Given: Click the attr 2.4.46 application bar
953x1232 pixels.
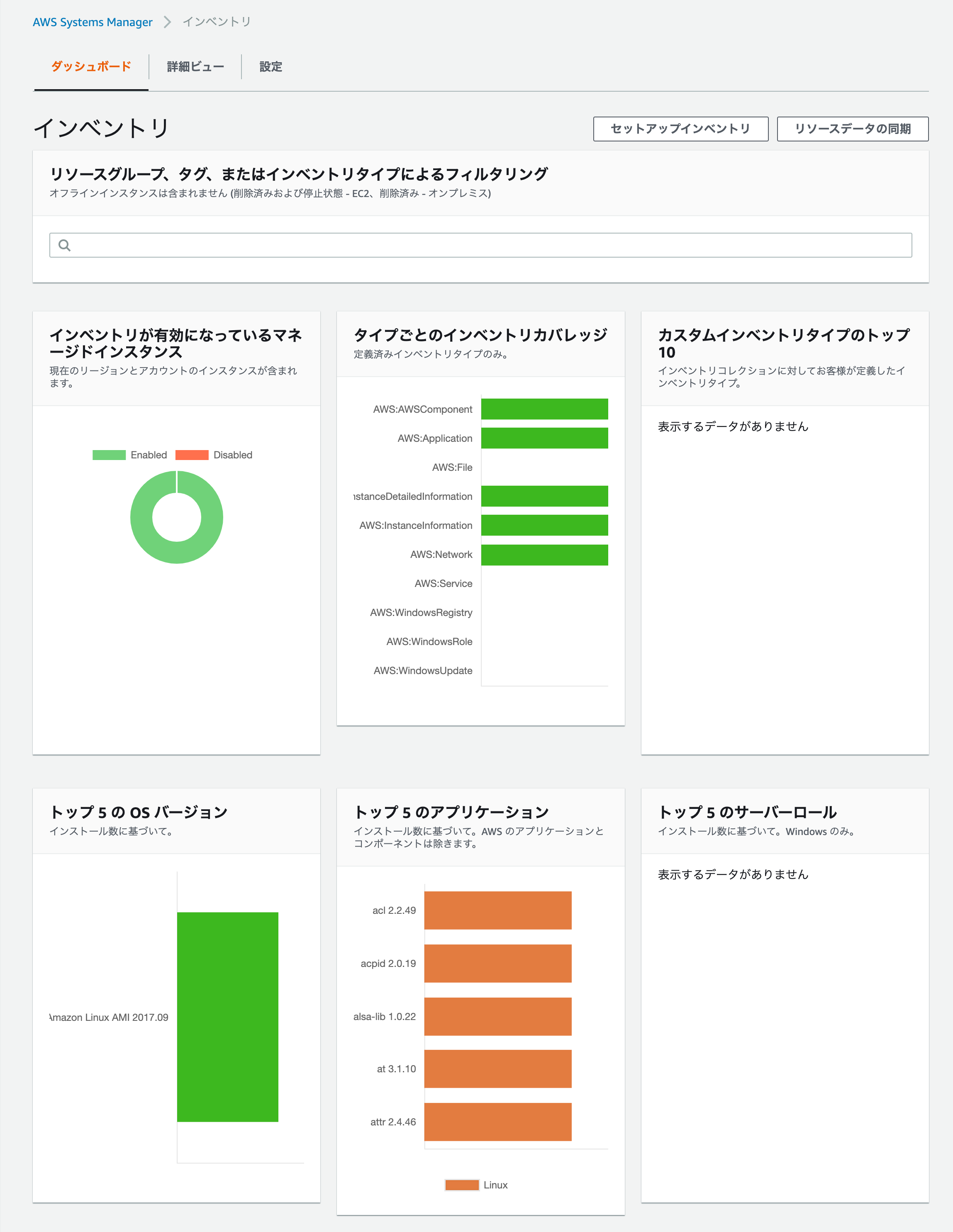Looking at the screenshot, I should pos(497,1121).
